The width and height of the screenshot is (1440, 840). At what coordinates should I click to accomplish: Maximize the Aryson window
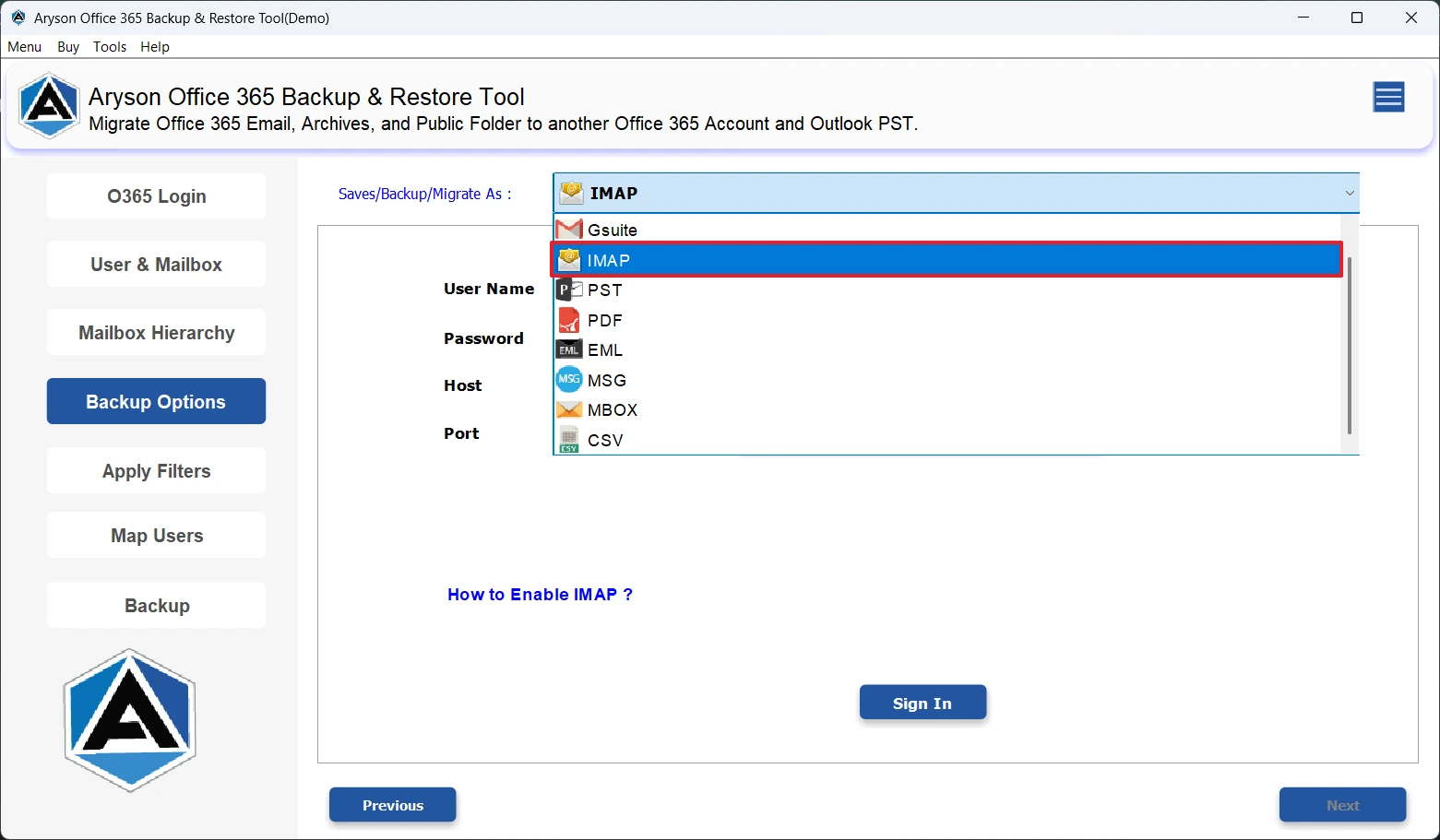tap(1357, 18)
